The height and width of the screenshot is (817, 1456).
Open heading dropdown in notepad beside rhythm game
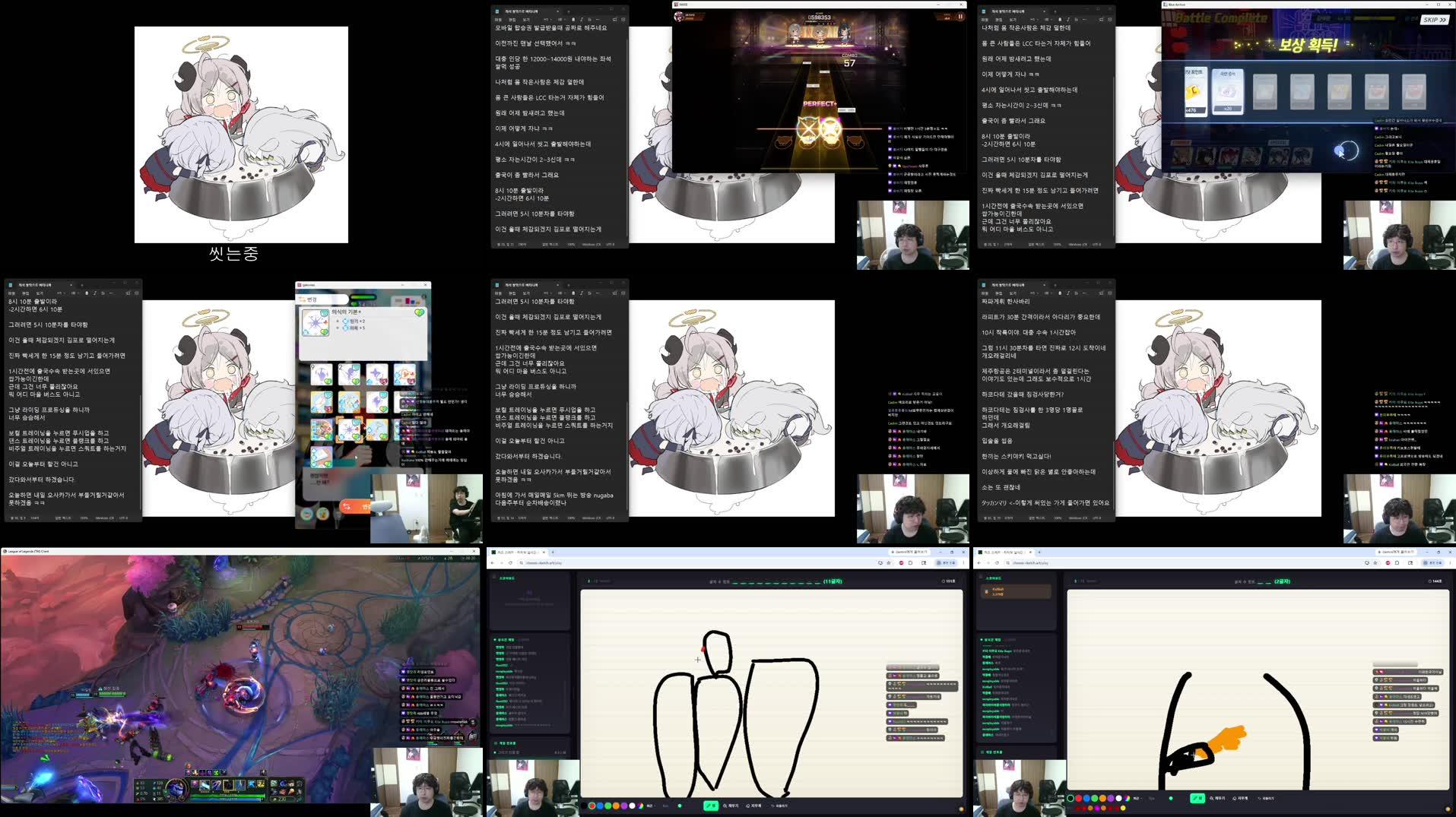[x=547, y=20]
